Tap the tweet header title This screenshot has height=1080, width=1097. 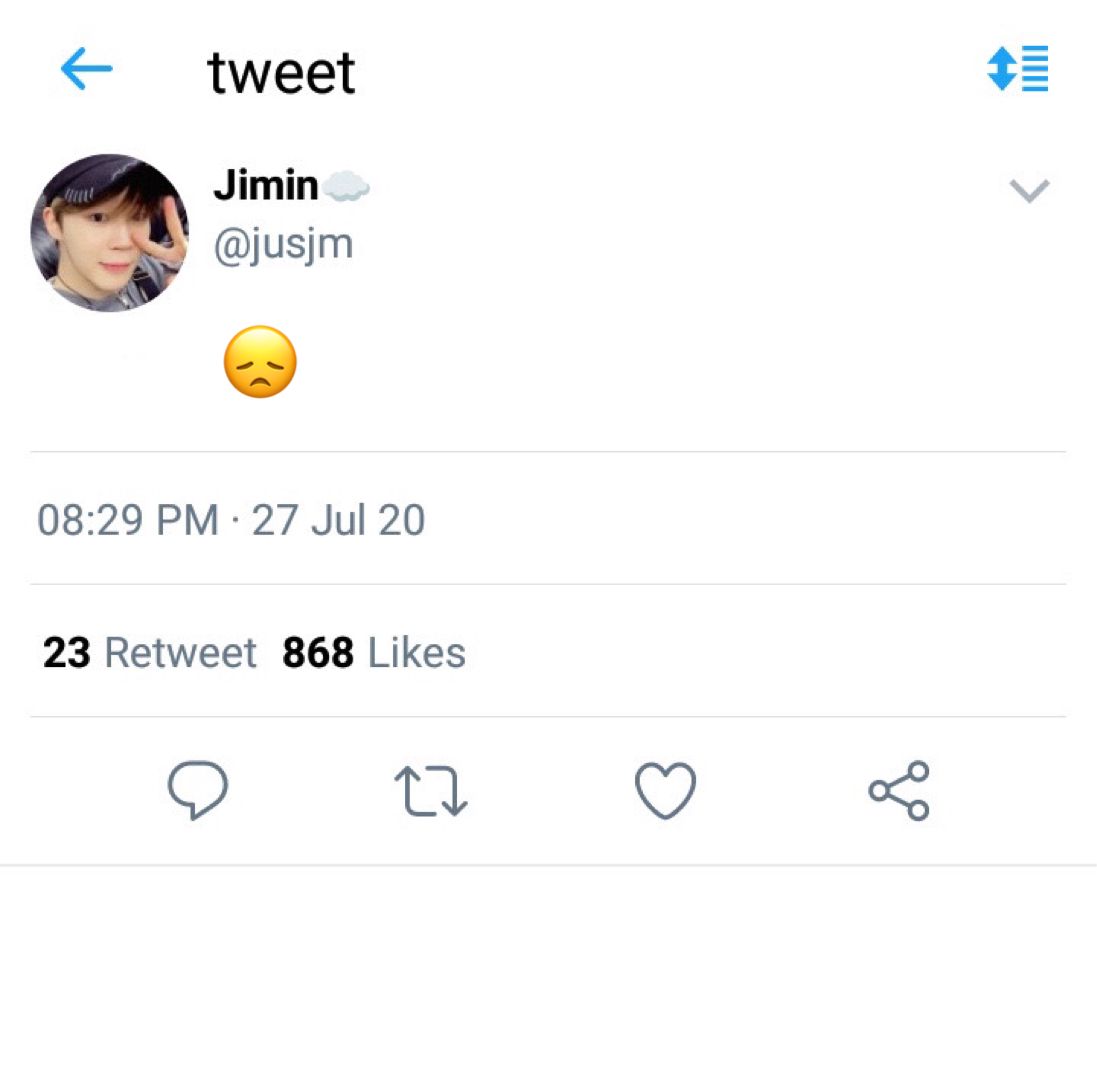[x=281, y=72]
